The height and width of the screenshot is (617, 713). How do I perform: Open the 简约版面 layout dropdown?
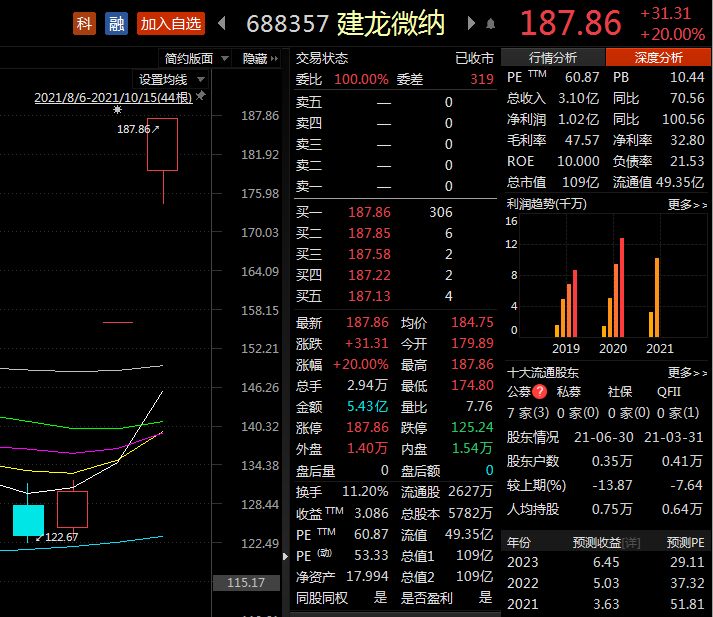point(196,58)
